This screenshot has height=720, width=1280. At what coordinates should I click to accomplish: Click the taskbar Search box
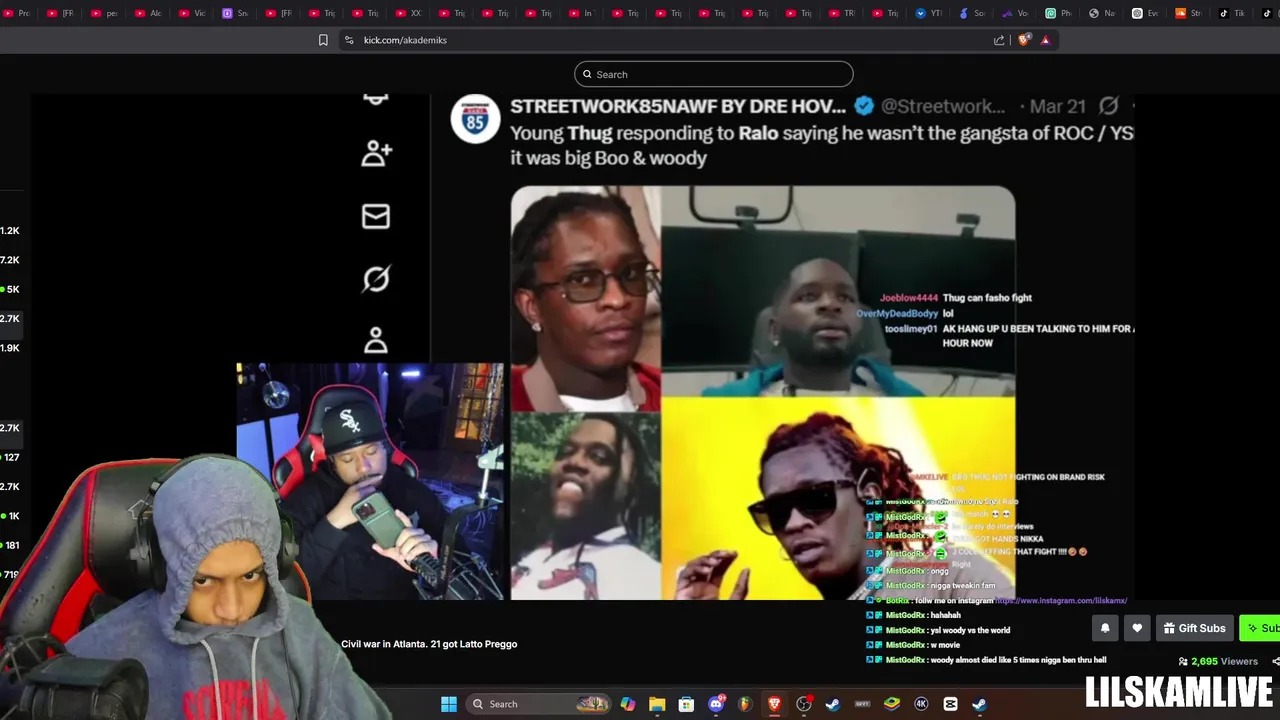(x=540, y=704)
